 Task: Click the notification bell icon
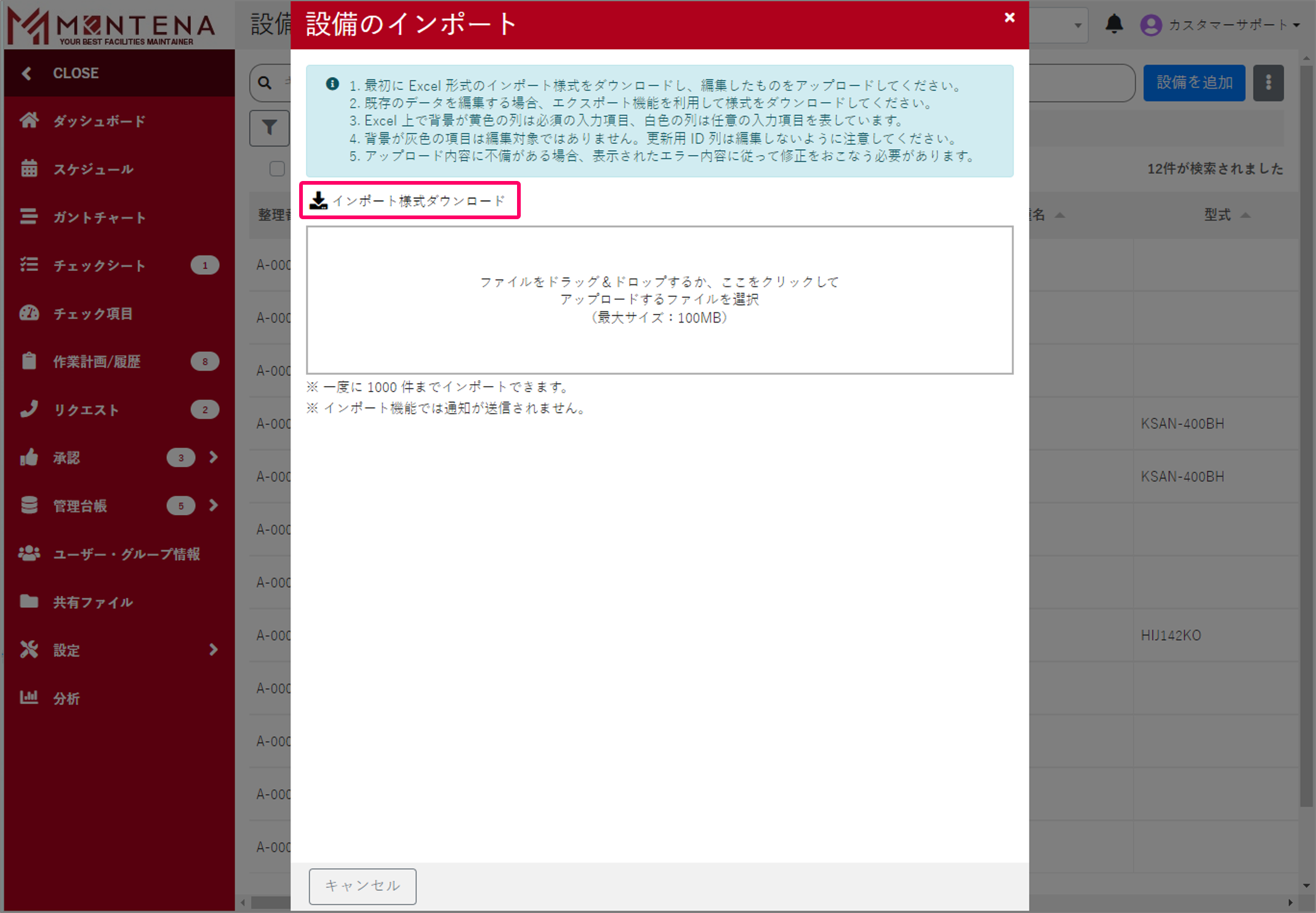pyautogui.click(x=1114, y=25)
